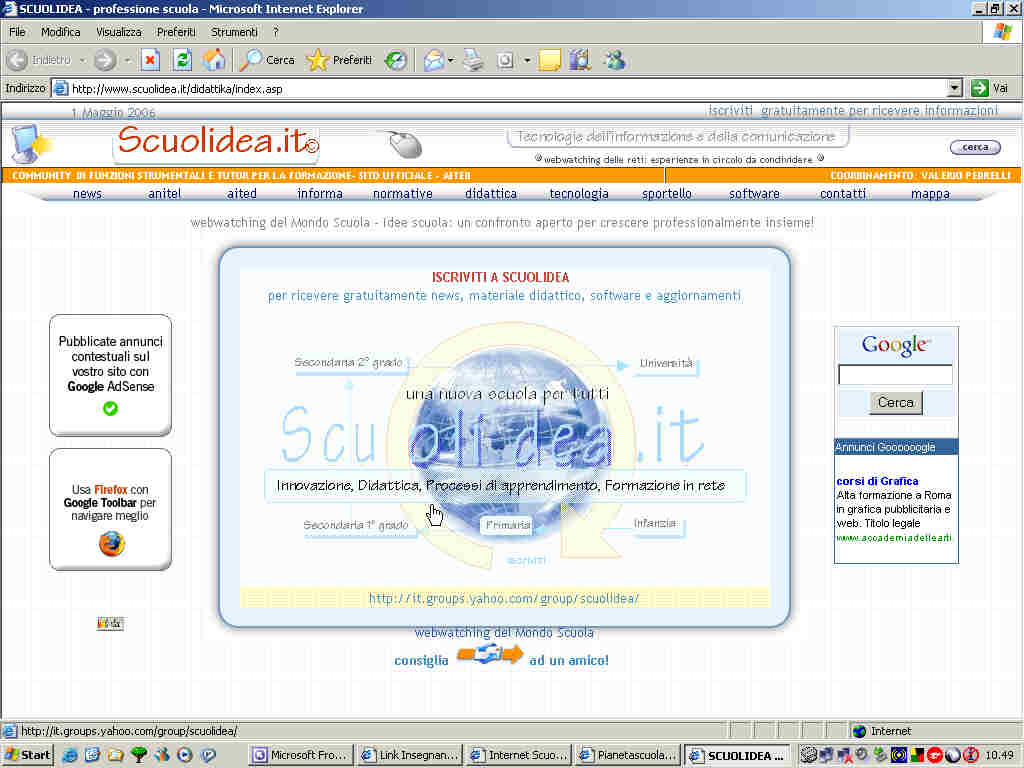Image resolution: width=1024 pixels, height=768 pixels.
Task: Click the toolbar icon right of the yellow note
Action: tap(580, 60)
